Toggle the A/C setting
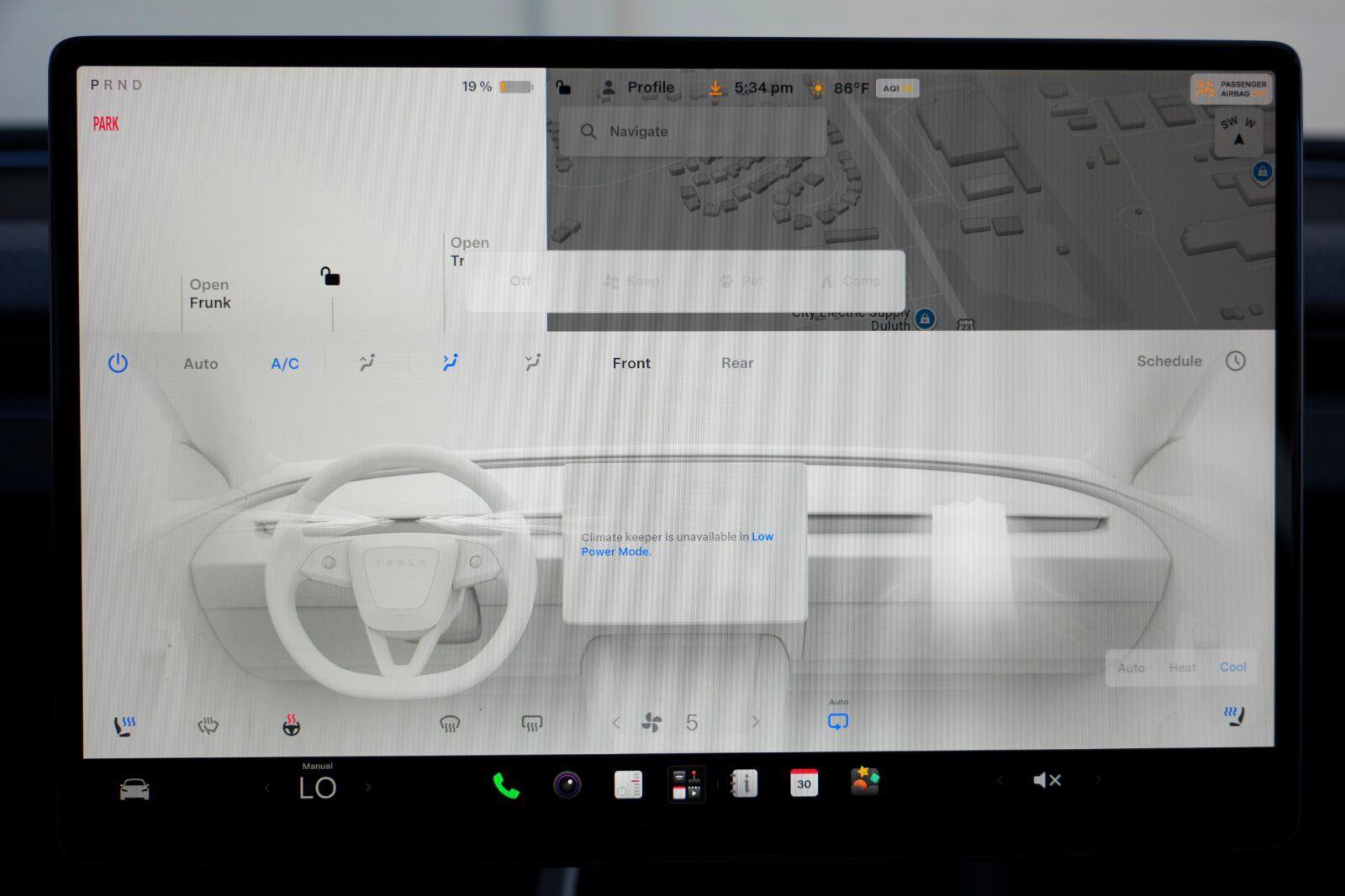This screenshot has width=1345, height=896. pyautogui.click(x=285, y=364)
